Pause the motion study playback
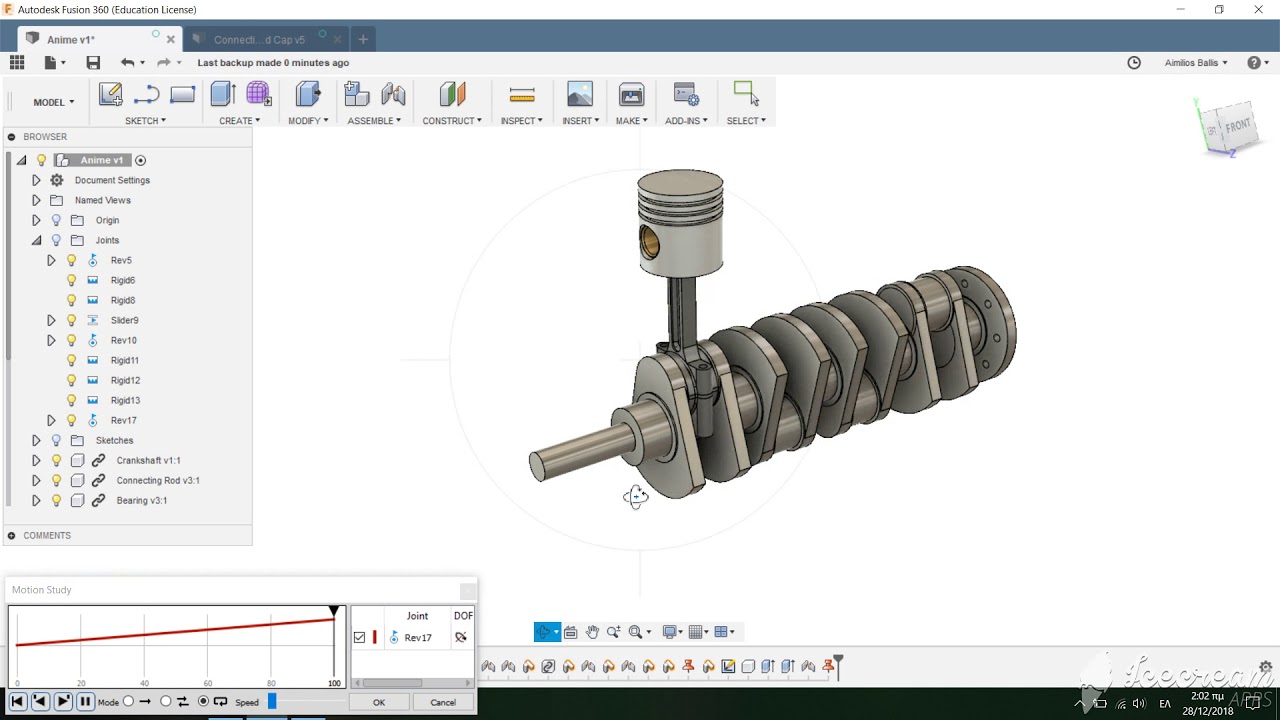Image resolution: width=1280 pixels, height=720 pixels. [85, 702]
